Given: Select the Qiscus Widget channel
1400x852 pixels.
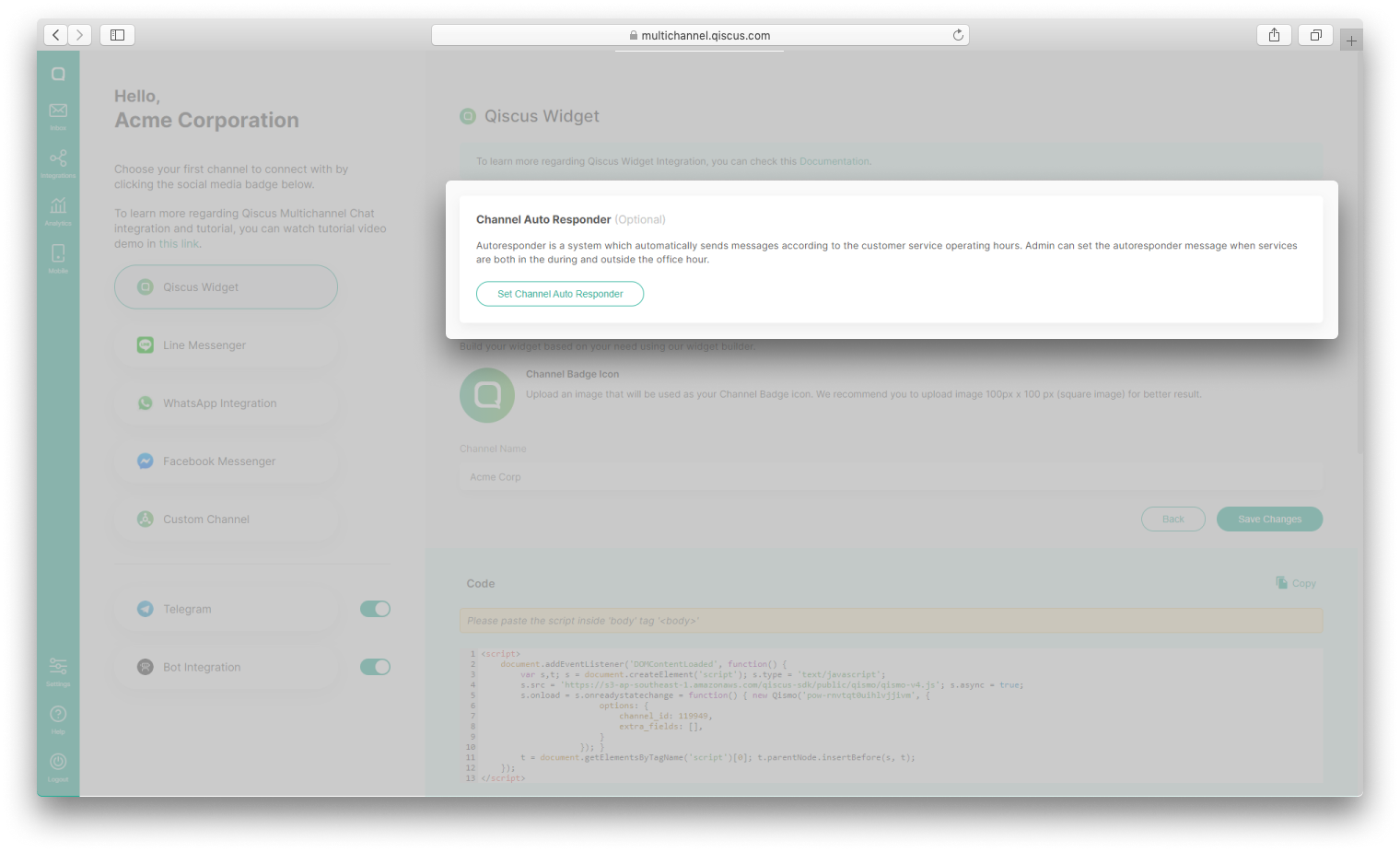Looking at the screenshot, I should click(x=226, y=287).
